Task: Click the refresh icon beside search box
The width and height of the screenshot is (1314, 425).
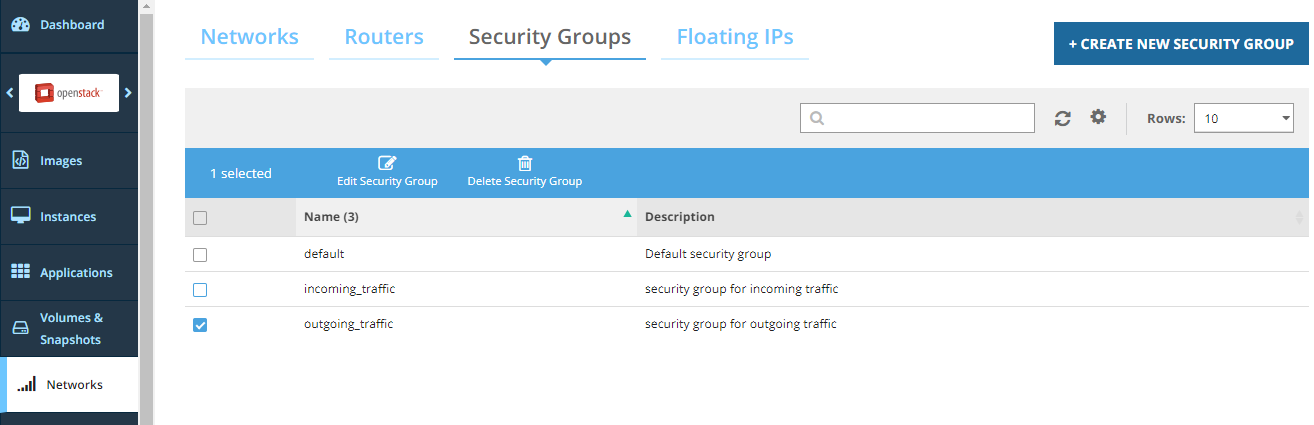Action: [1063, 118]
